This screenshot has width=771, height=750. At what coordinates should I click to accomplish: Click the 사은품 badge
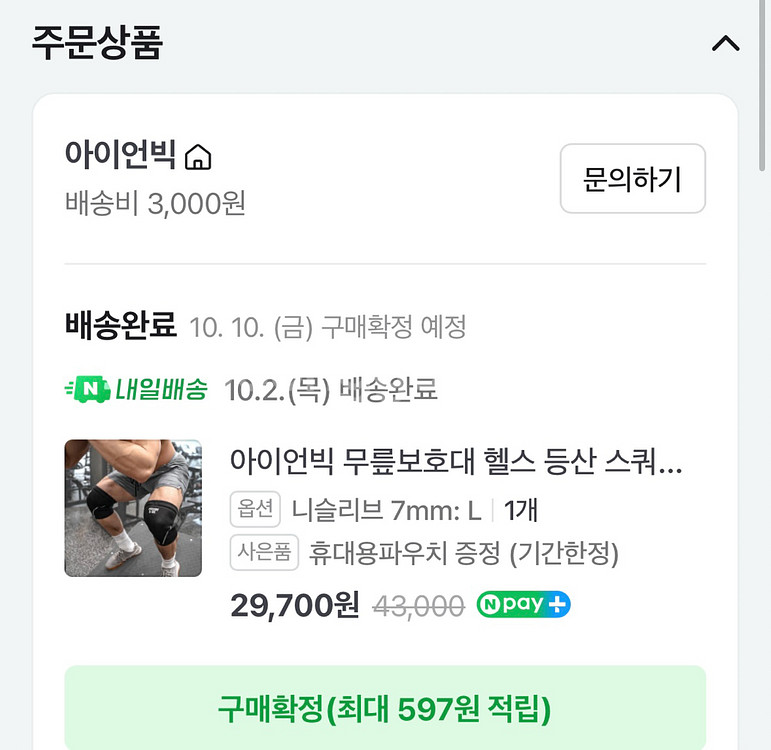(x=263, y=552)
